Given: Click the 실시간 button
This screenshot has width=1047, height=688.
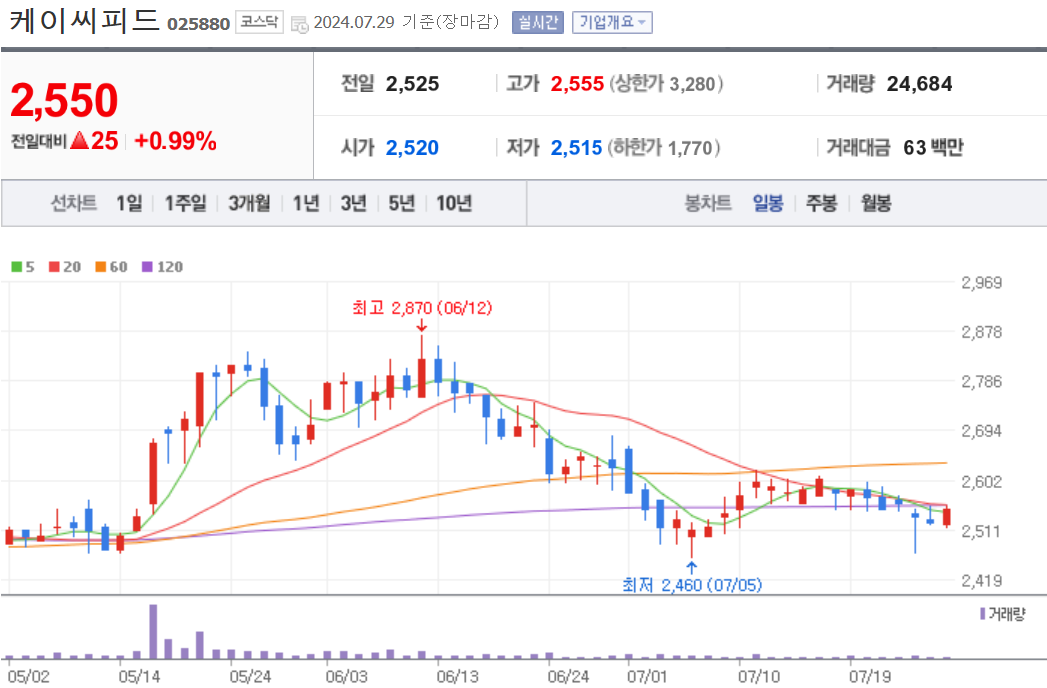Looking at the screenshot, I should coord(538,23).
